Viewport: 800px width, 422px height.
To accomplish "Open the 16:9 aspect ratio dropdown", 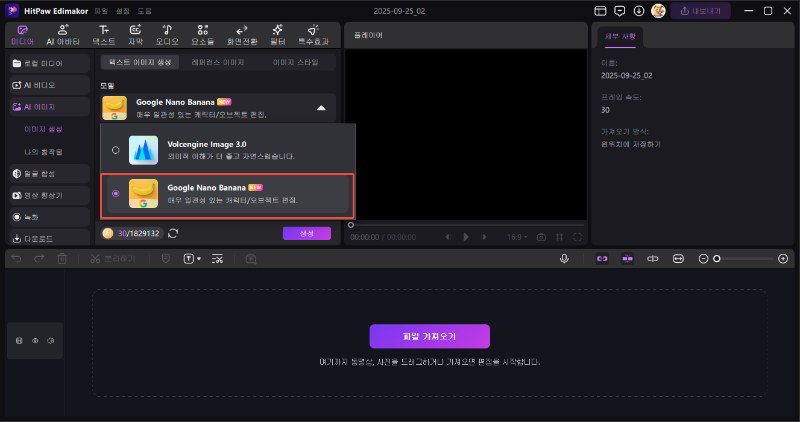I will [517, 237].
